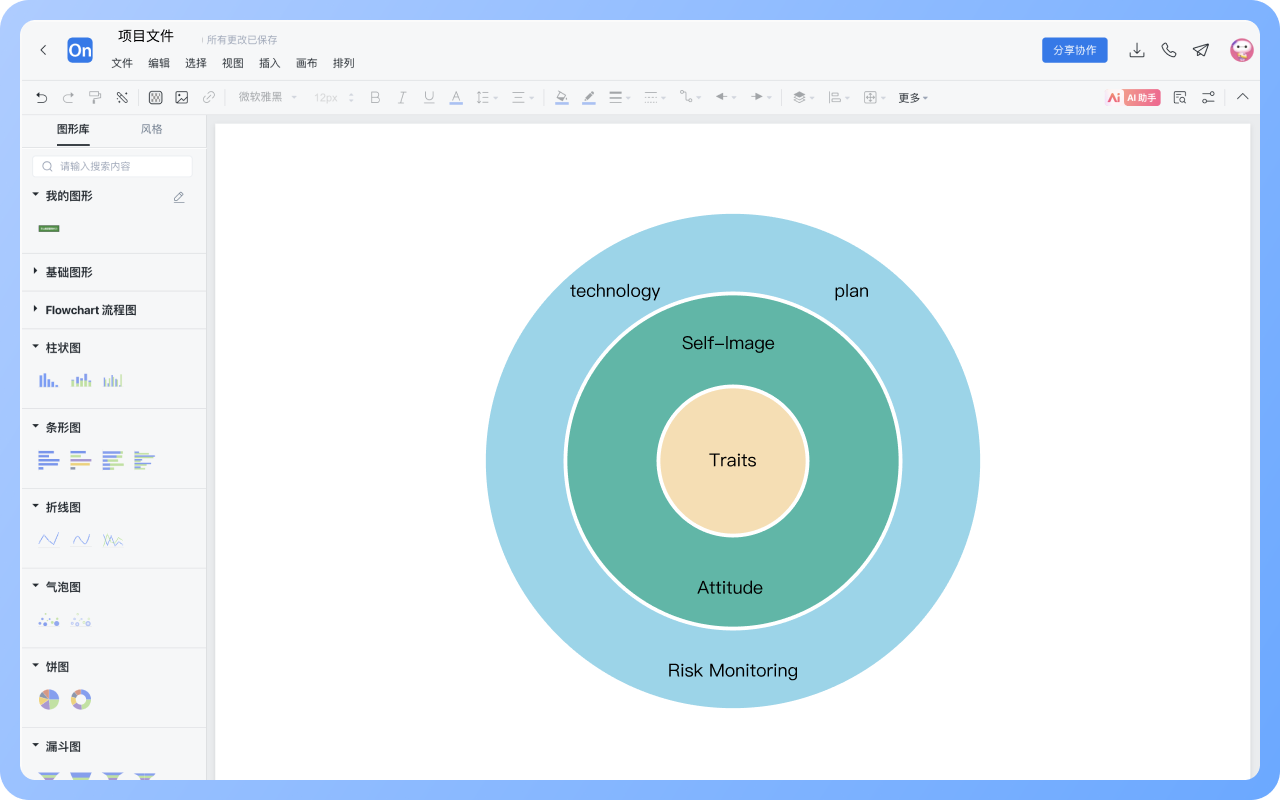This screenshot has height=800, width=1280.
Task: Click the 分享协作 button
Action: pos(1074,50)
